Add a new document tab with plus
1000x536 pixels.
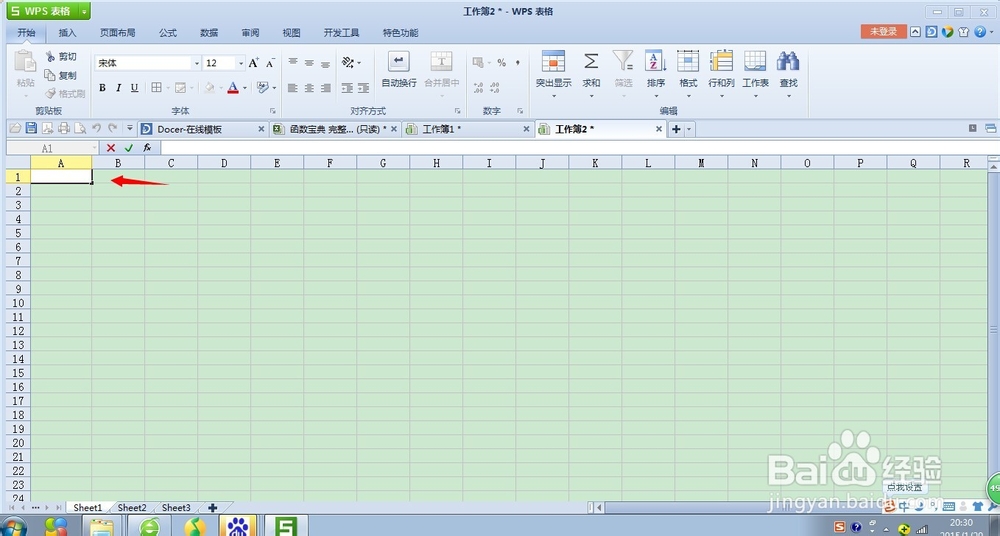[x=676, y=129]
